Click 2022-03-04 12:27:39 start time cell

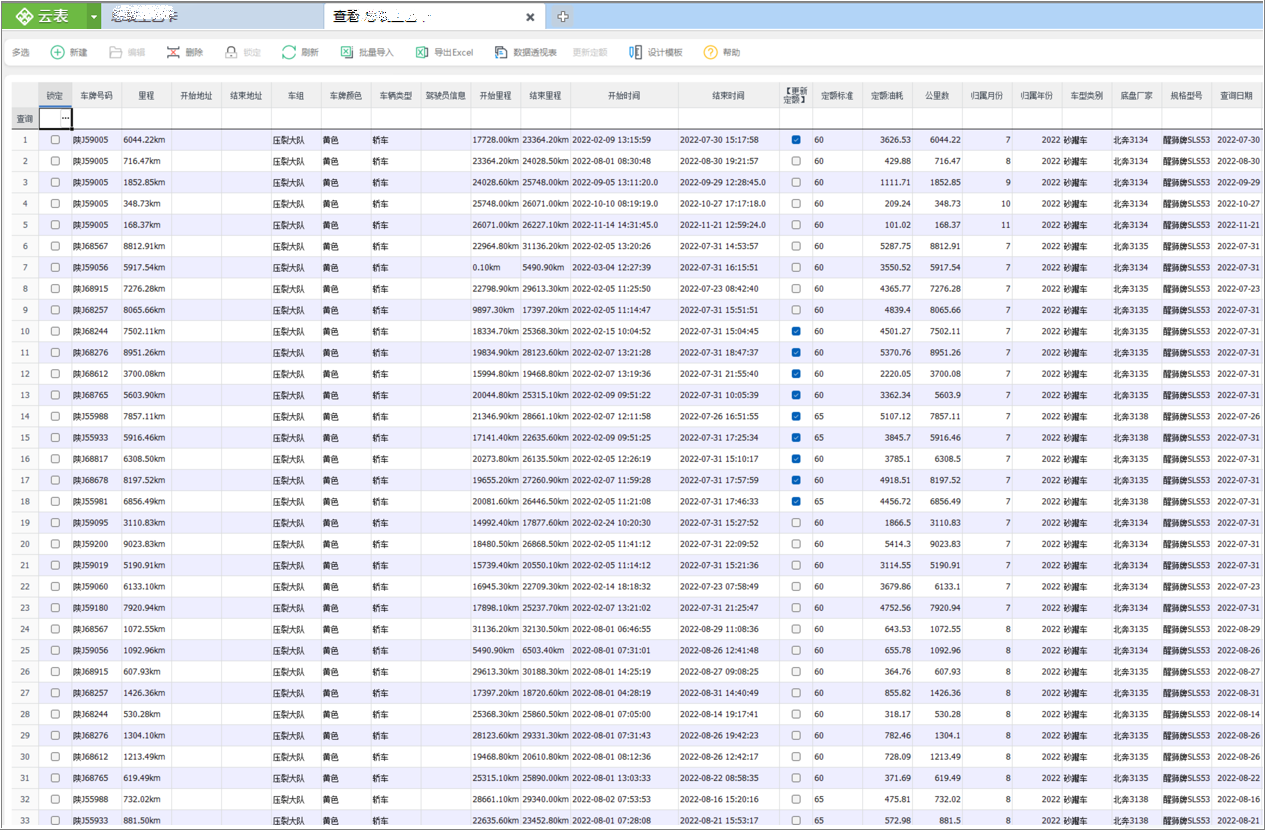(x=624, y=267)
